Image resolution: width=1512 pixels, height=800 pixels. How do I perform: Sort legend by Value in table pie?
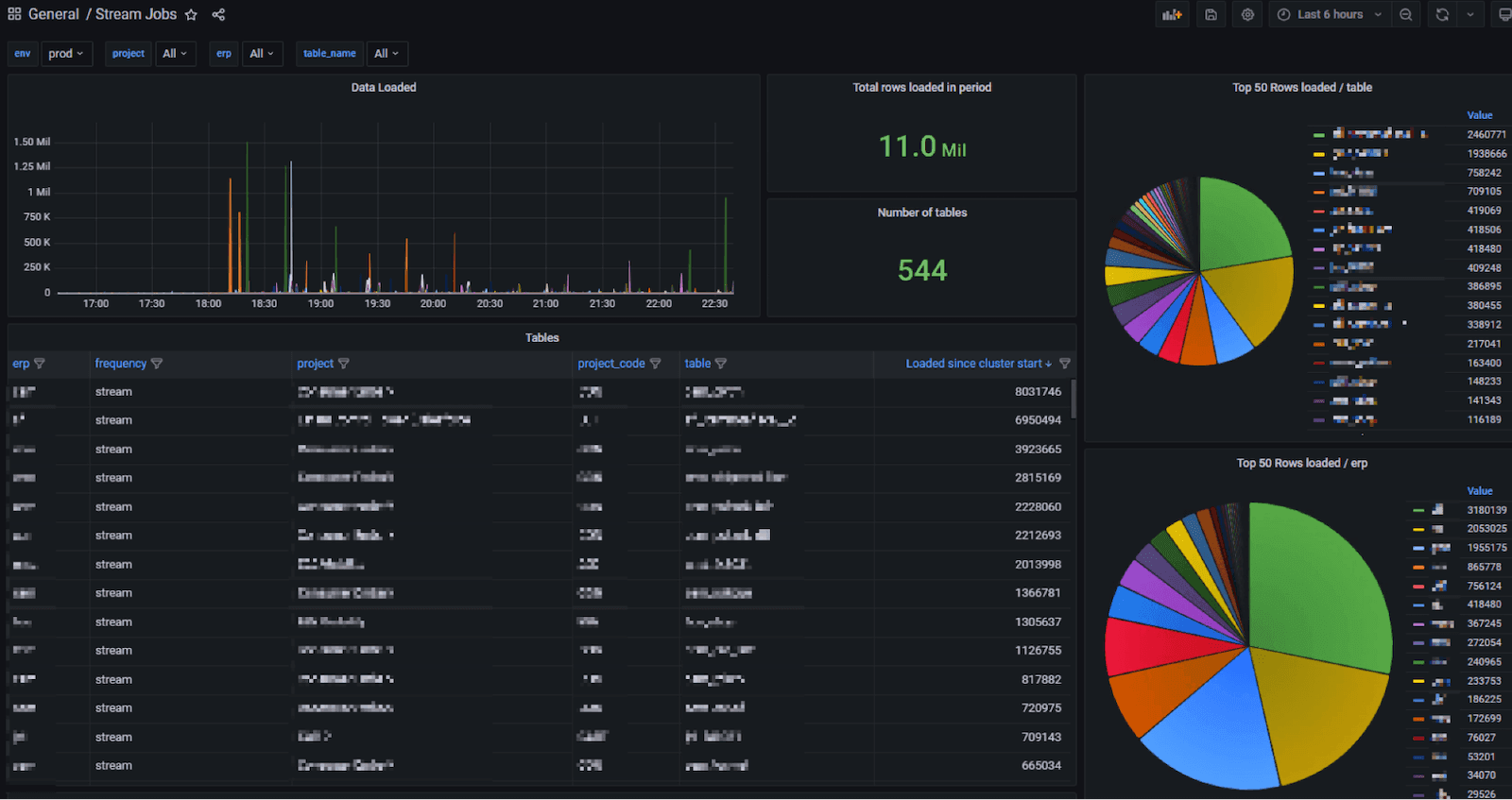tap(1480, 115)
